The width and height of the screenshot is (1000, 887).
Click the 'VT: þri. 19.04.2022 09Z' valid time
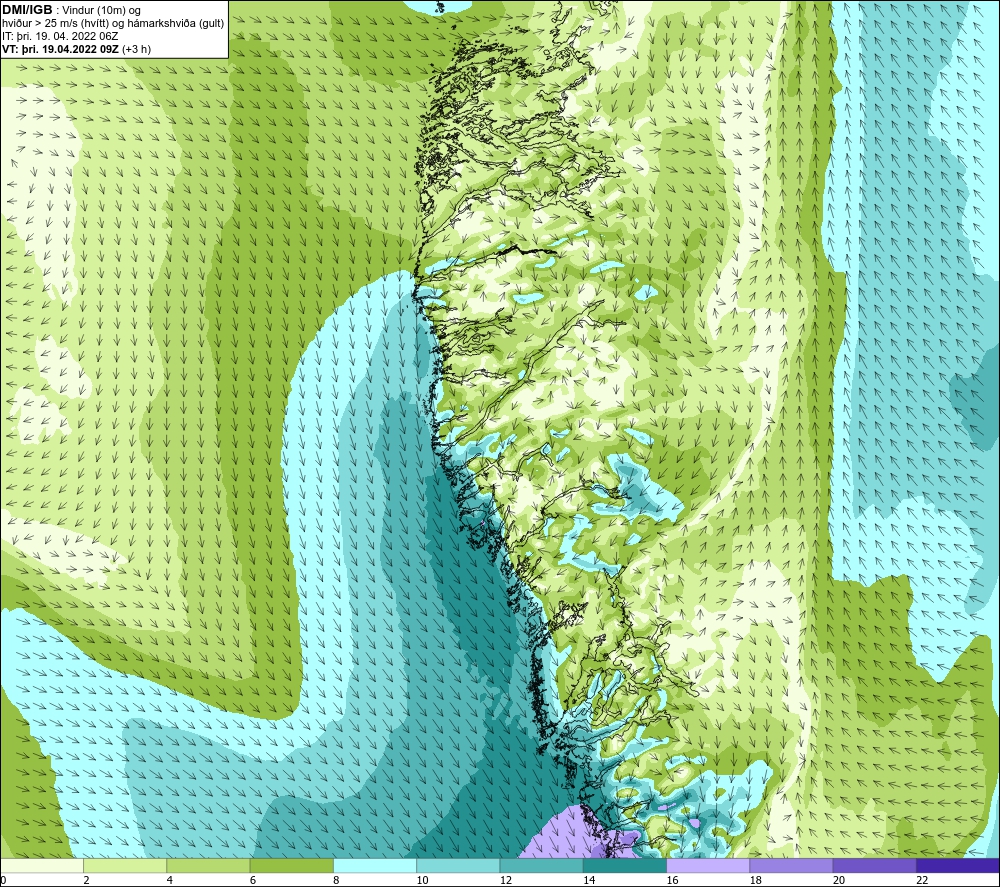[x=61, y=49]
